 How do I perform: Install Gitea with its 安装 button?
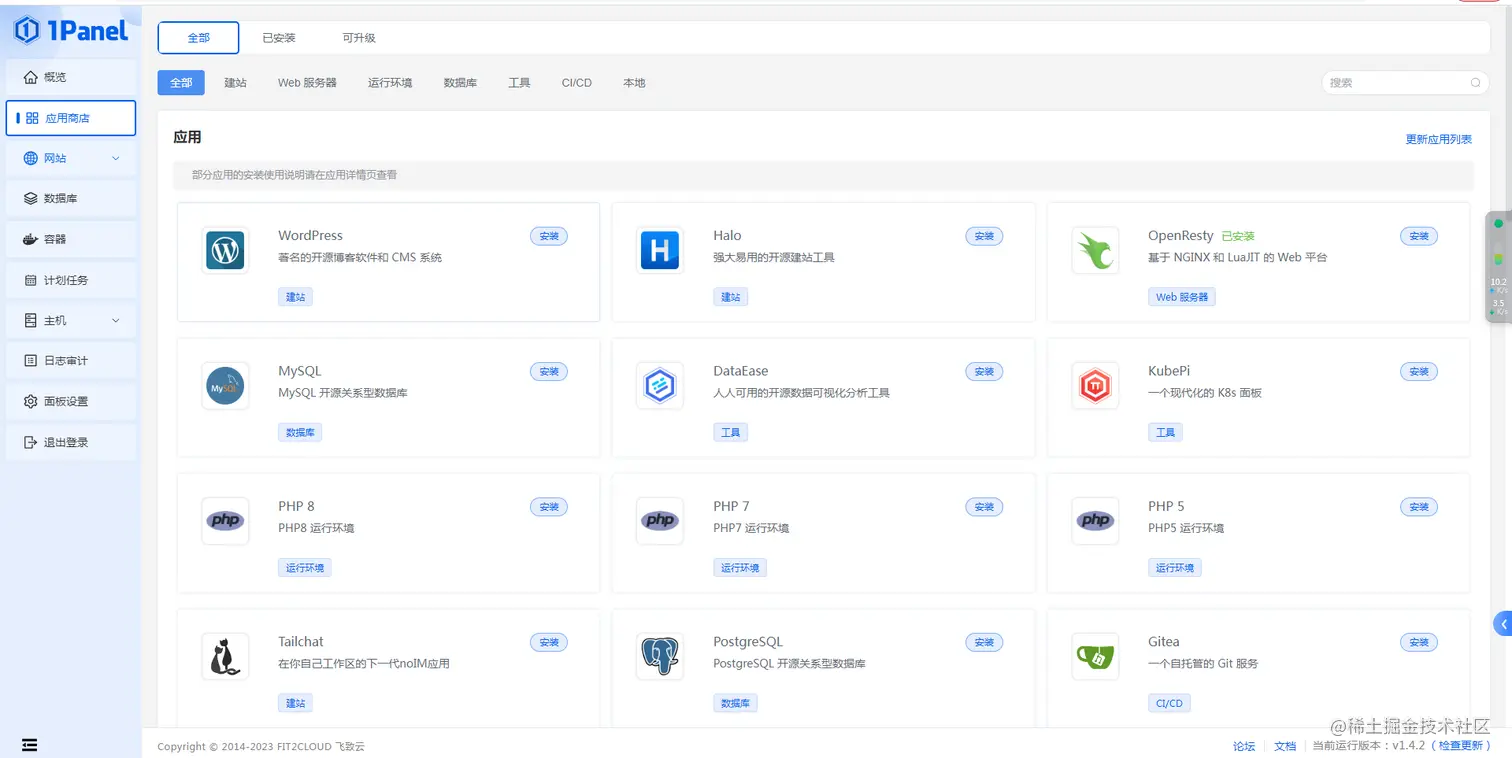click(1419, 643)
